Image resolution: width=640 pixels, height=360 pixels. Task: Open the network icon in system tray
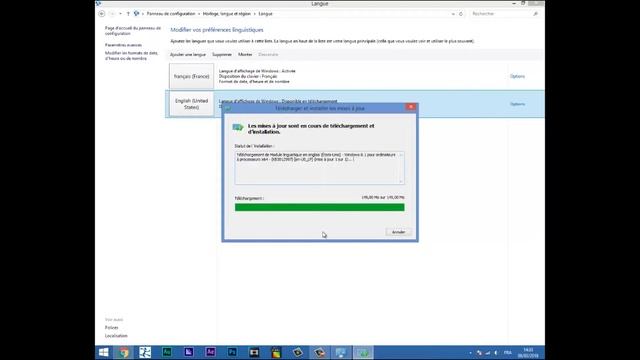coord(488,353)
